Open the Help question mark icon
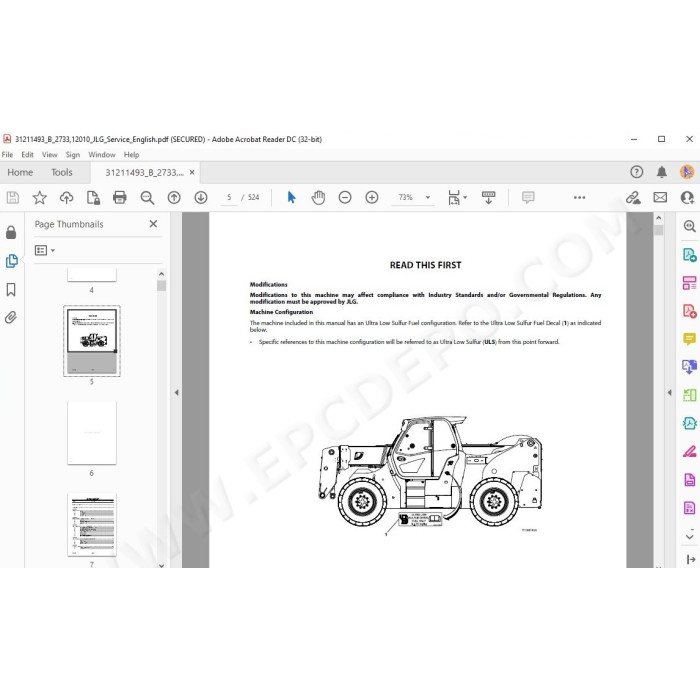The image size is (700, 700). 637,172
